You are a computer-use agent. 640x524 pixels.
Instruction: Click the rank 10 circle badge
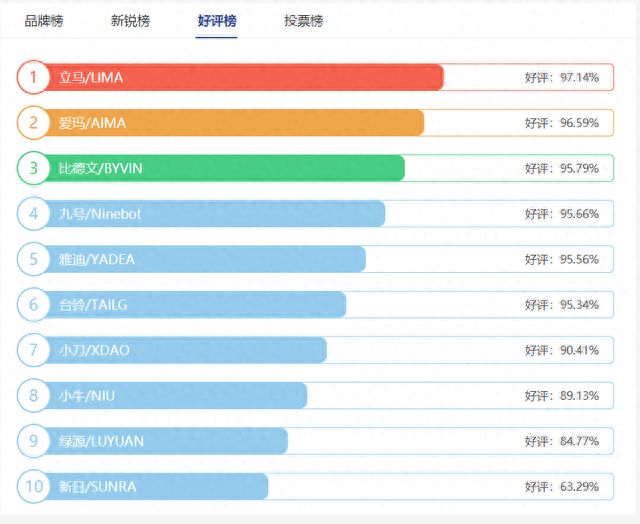tap(33, 486)
